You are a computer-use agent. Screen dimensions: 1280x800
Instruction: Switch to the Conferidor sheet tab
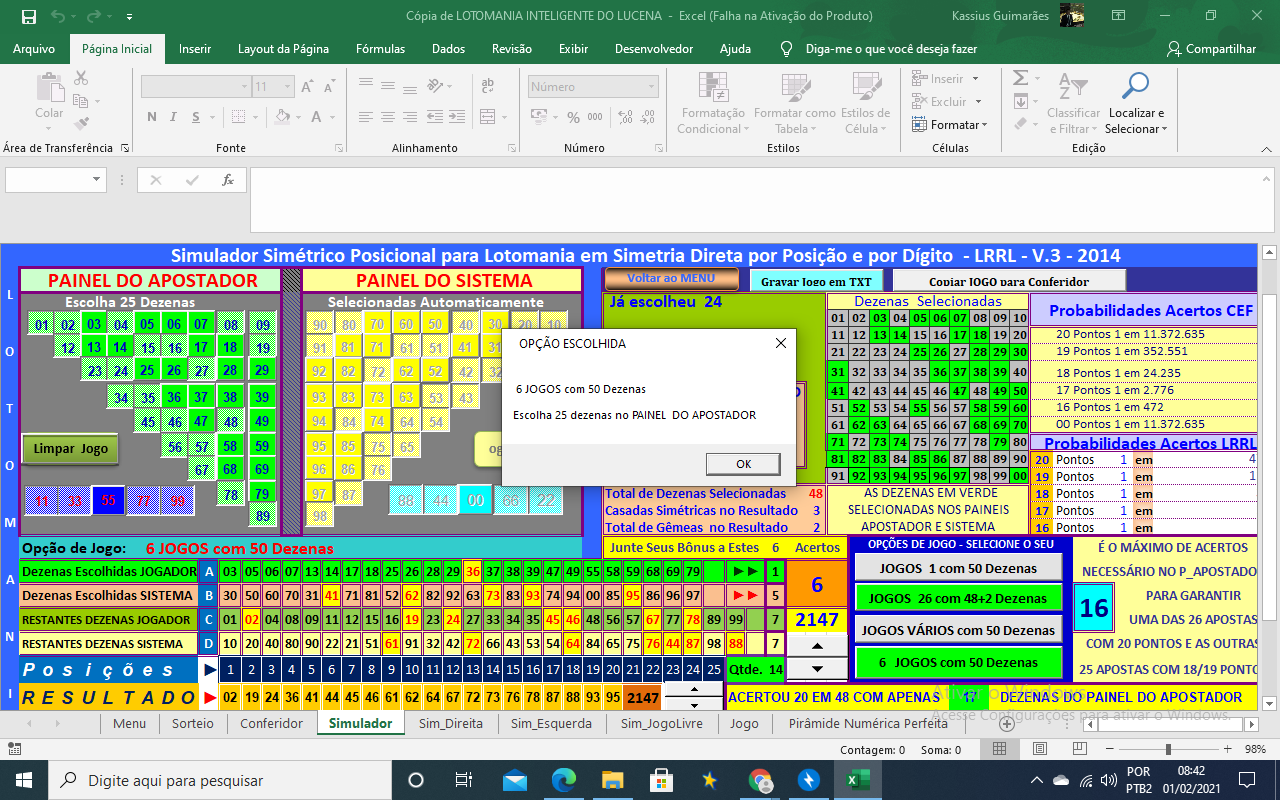271,723
